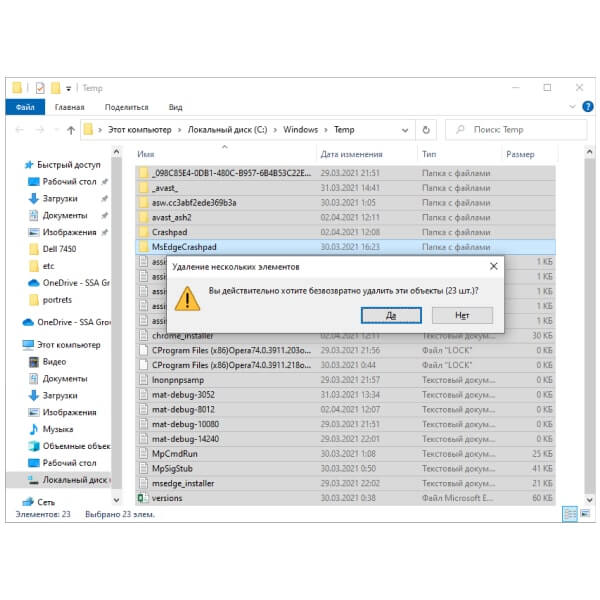Viewport: 600px width, 600px height.
Task: Click the new folder icon in title bar
Action: pyautogui.click(x=56, y=88)
